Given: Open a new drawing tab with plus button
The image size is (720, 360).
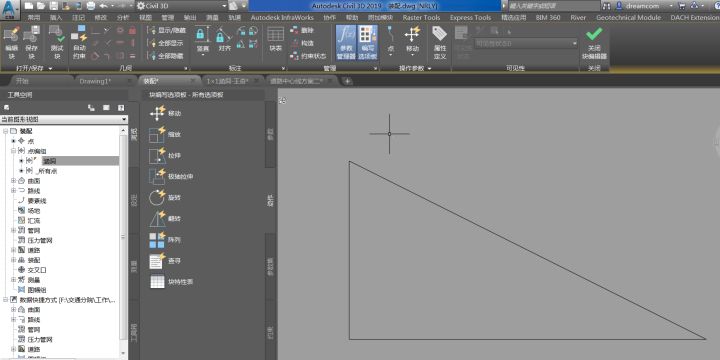Looking at the screenshot, I should click(x=348, y=81).
